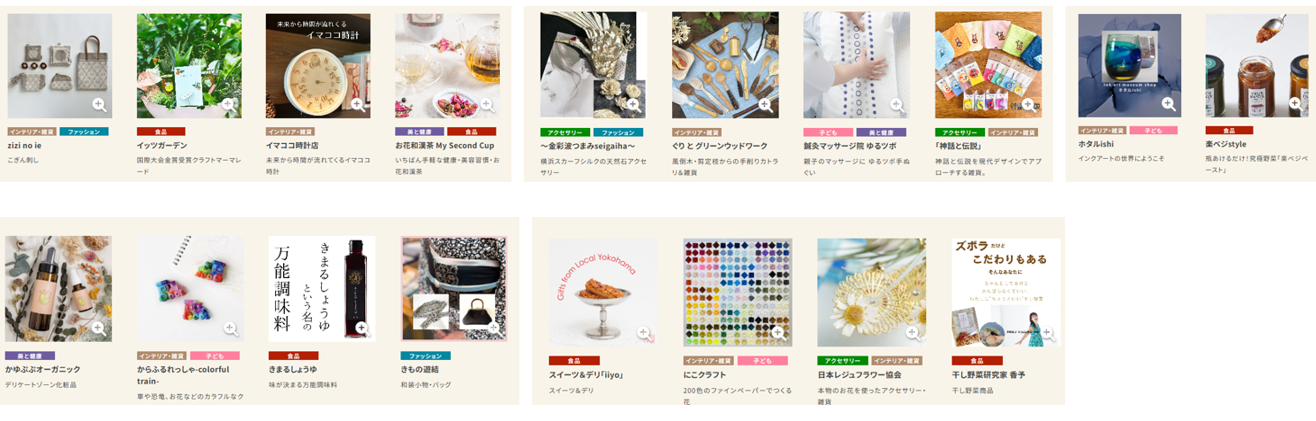This screenshot has width=1316, height=421.
Task: Click magnifier icon on zizi no ie image
Action: coord(99,104)
